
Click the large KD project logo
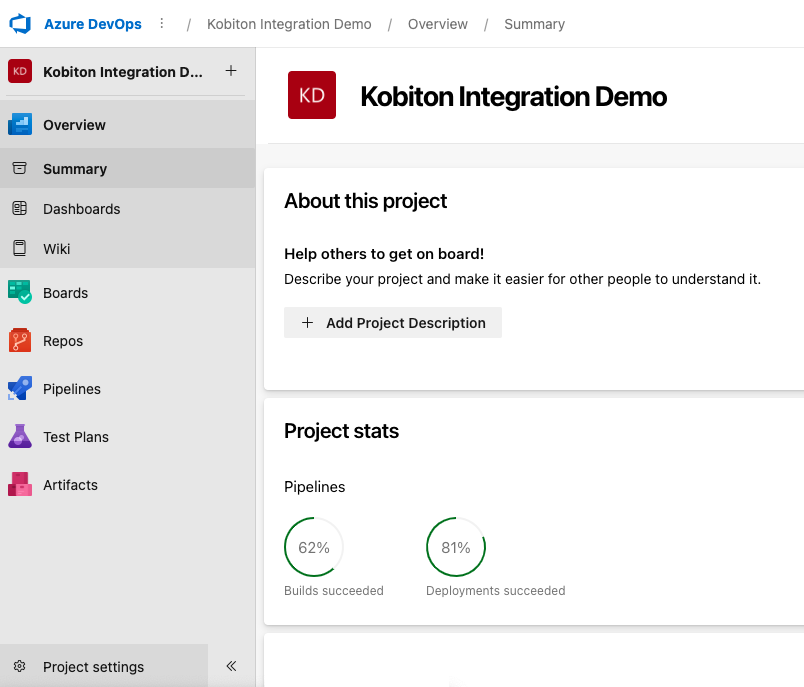coord(312,95)
